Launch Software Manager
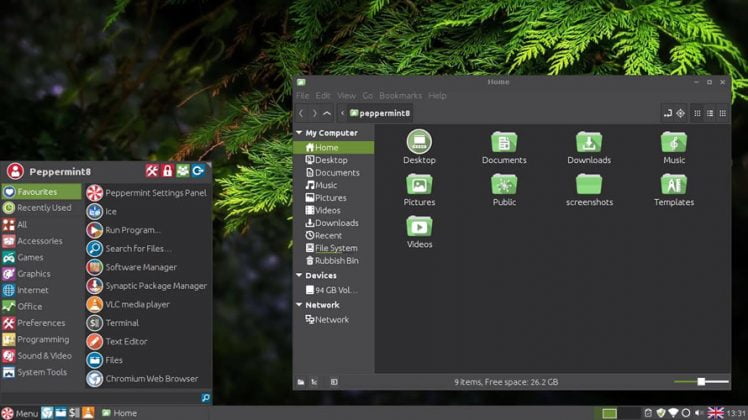 pyautogui.click(x=147, y=267)
